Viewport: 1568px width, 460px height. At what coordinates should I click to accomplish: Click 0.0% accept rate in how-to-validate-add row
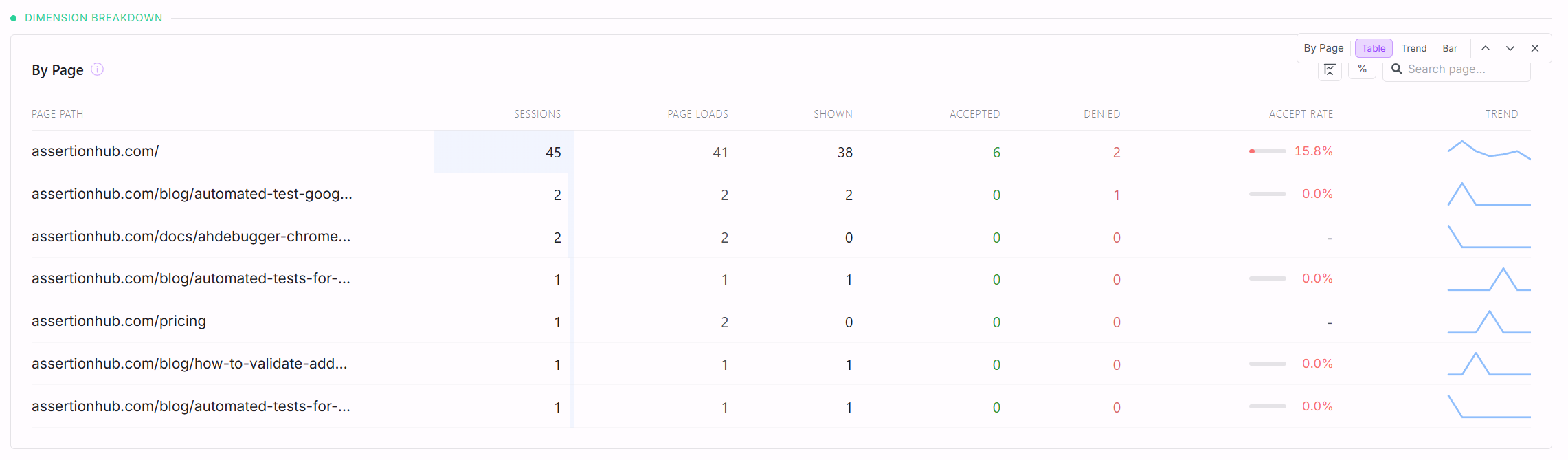tap(1317, 364)
